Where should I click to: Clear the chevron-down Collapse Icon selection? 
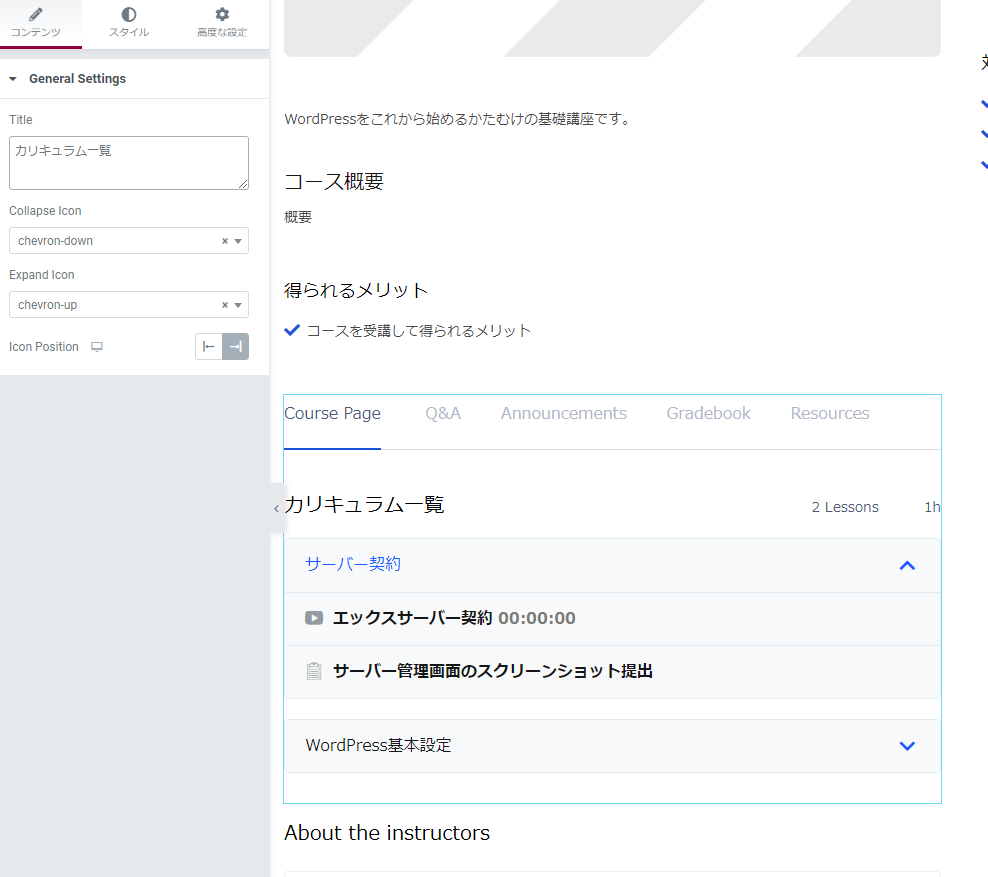(x=225, y=241)
